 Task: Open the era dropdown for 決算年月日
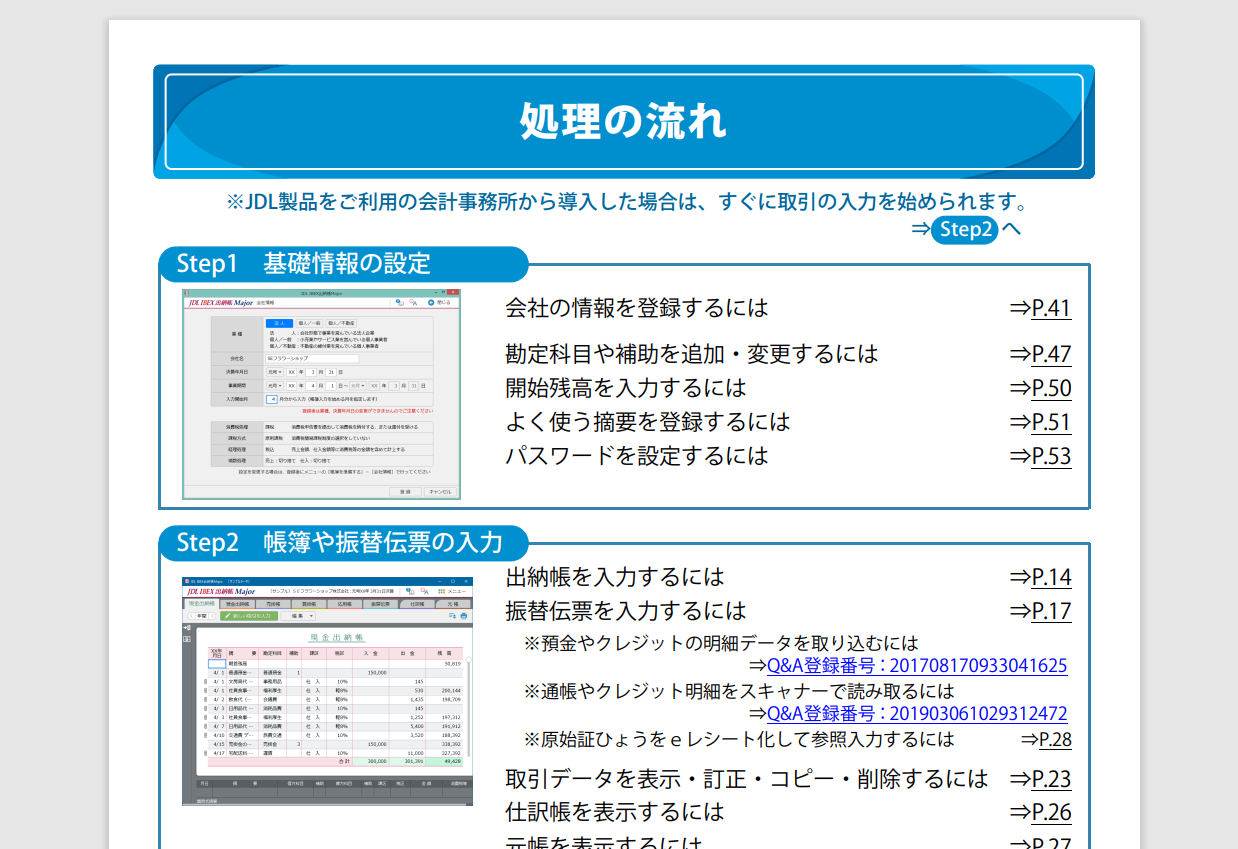click(275, 372)
